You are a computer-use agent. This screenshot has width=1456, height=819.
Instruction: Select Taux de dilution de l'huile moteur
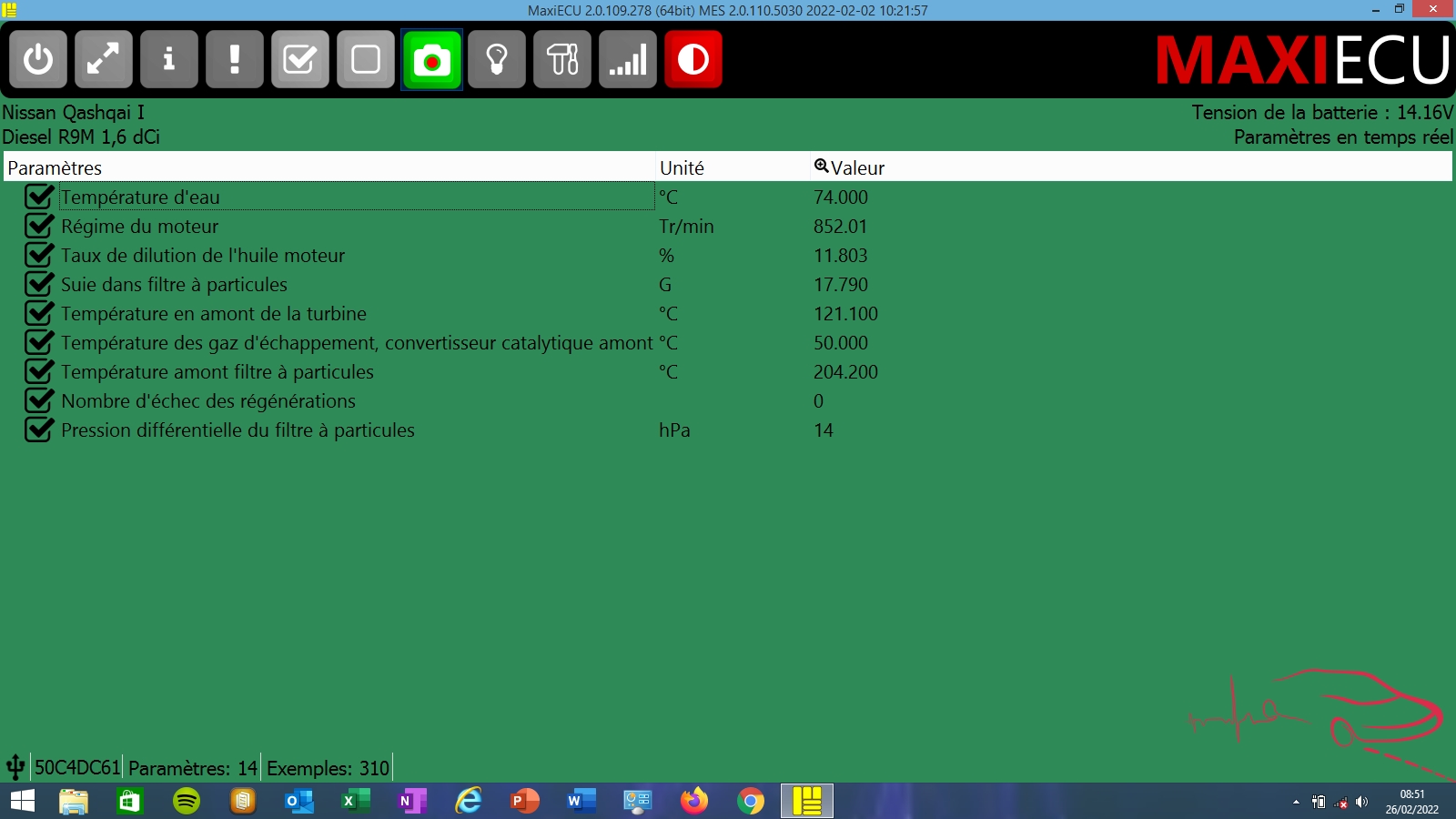point(203,256)
